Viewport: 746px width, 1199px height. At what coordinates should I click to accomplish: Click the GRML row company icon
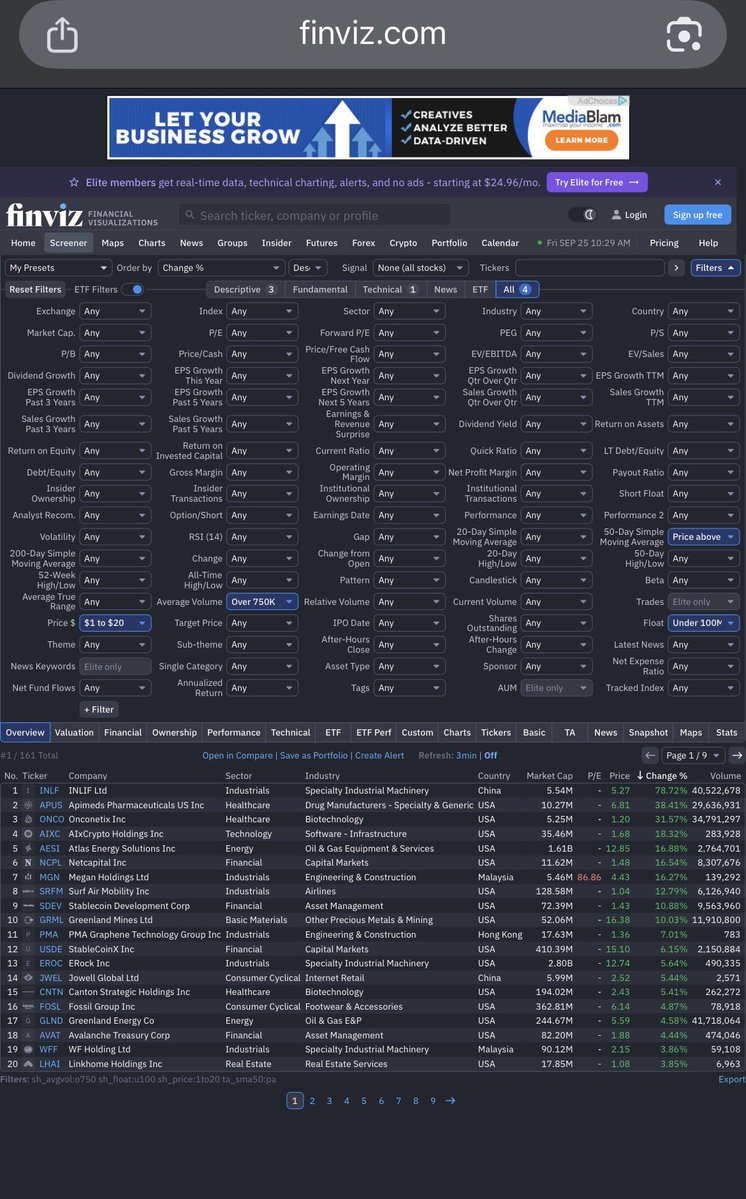point(28,920)
